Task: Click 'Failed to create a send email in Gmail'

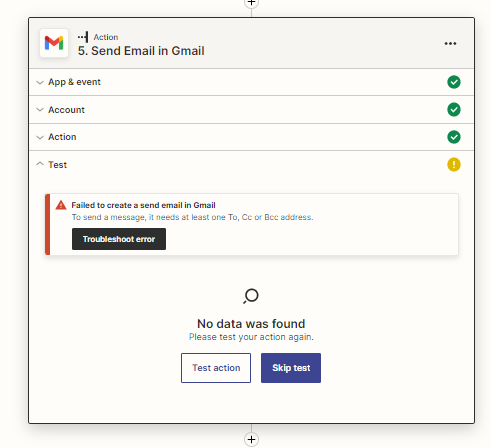Action: coord(143,205)
